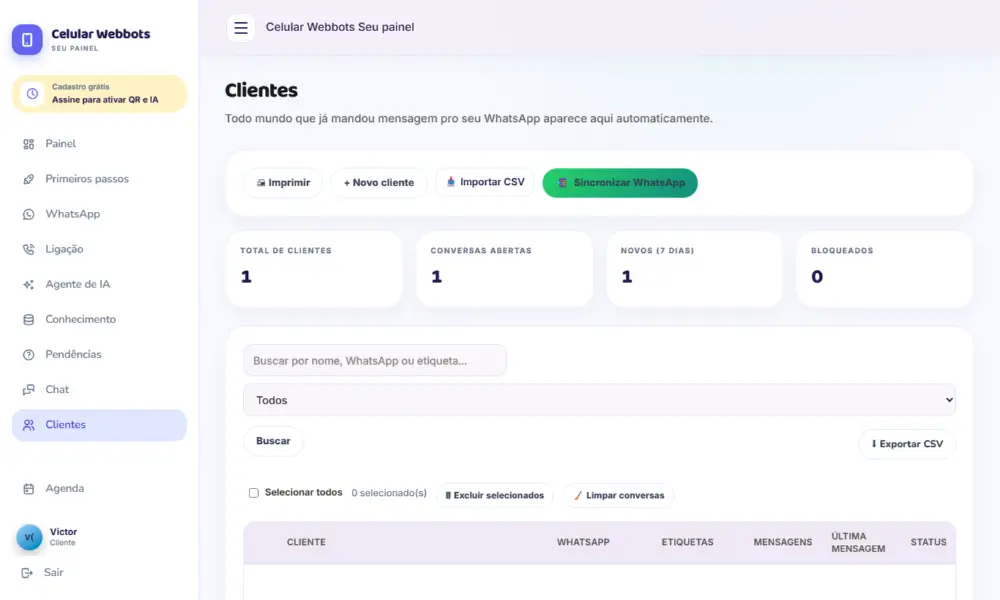This screenshot has height=600, width=1000.
Task: Click the WhatsApp sidebar icon
Action: (x=29, y=214)
